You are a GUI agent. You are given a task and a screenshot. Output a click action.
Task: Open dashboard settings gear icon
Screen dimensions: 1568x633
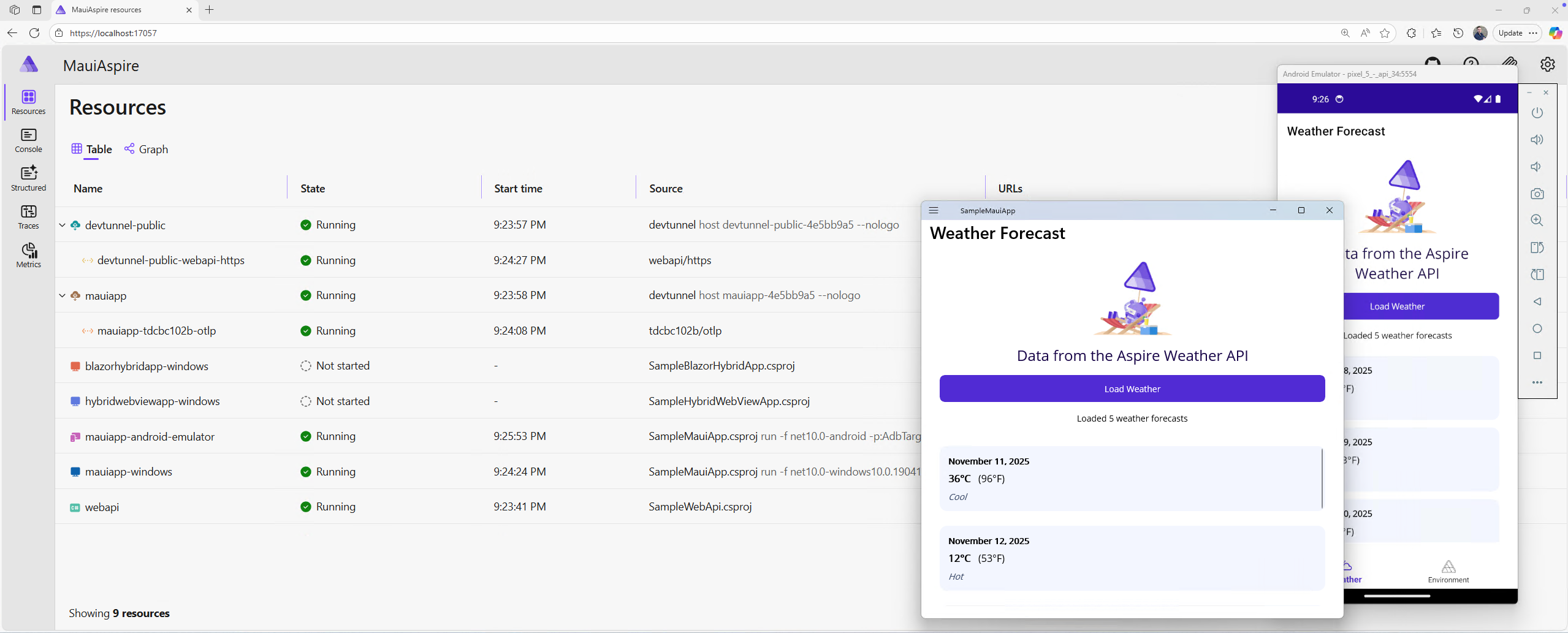coord(1547,64)
